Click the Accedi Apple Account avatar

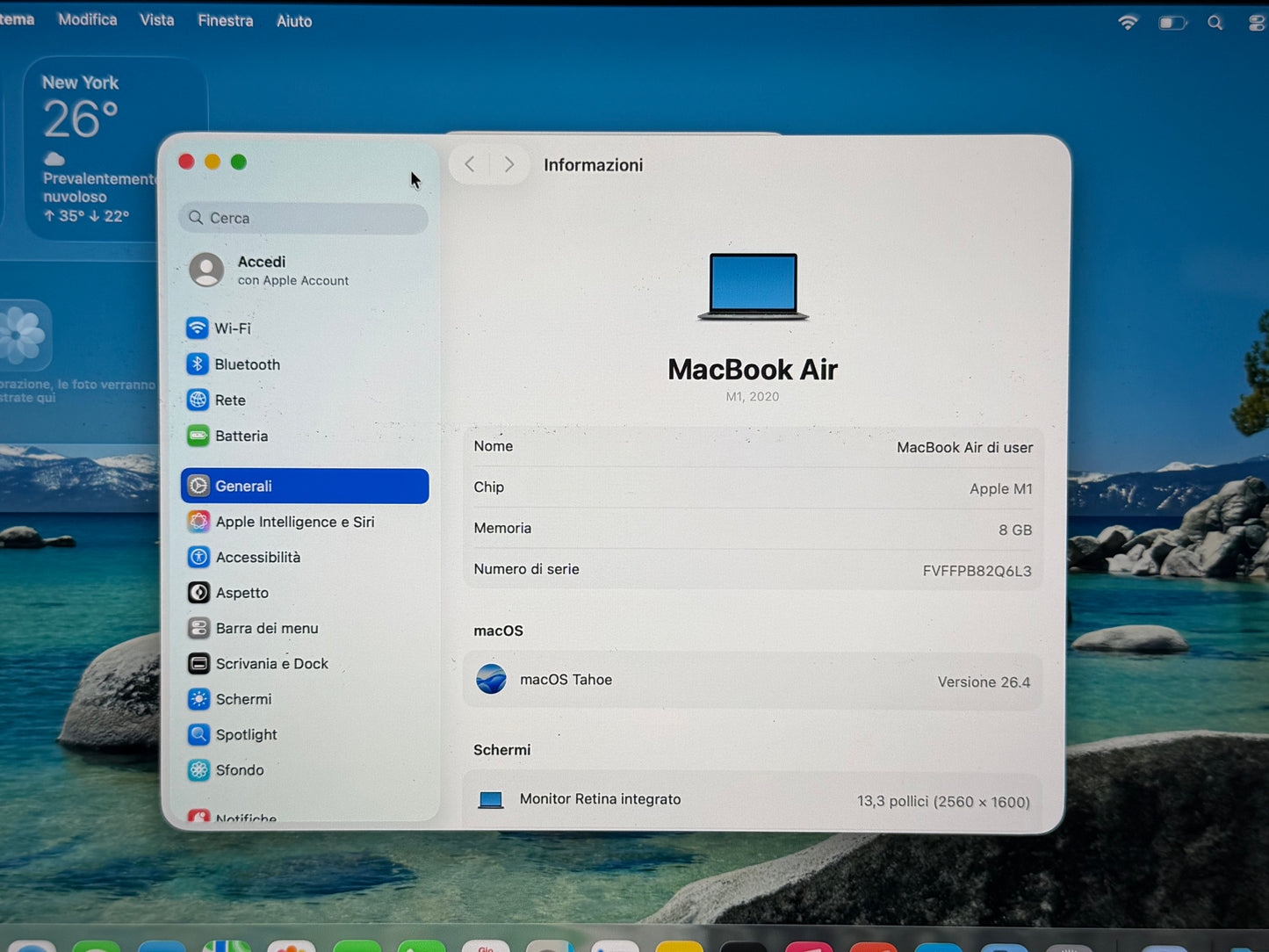pyautogui.click(x=207, y=270)
